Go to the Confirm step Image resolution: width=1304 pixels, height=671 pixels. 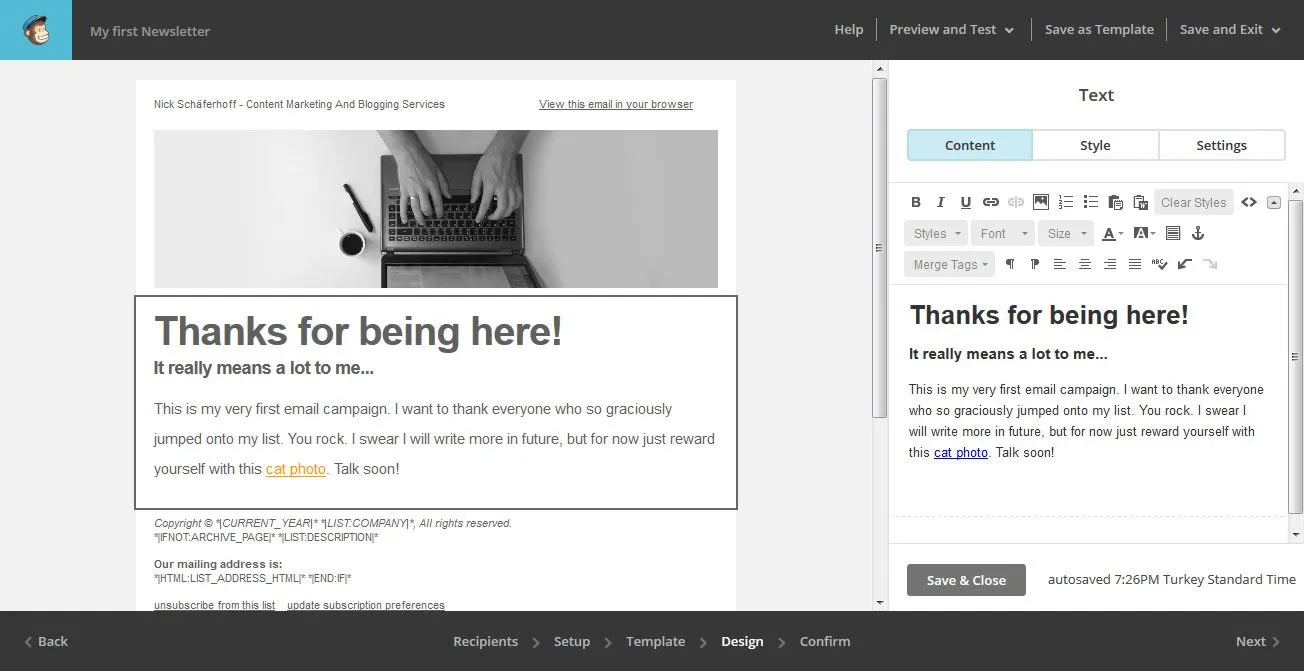(825, 641)
